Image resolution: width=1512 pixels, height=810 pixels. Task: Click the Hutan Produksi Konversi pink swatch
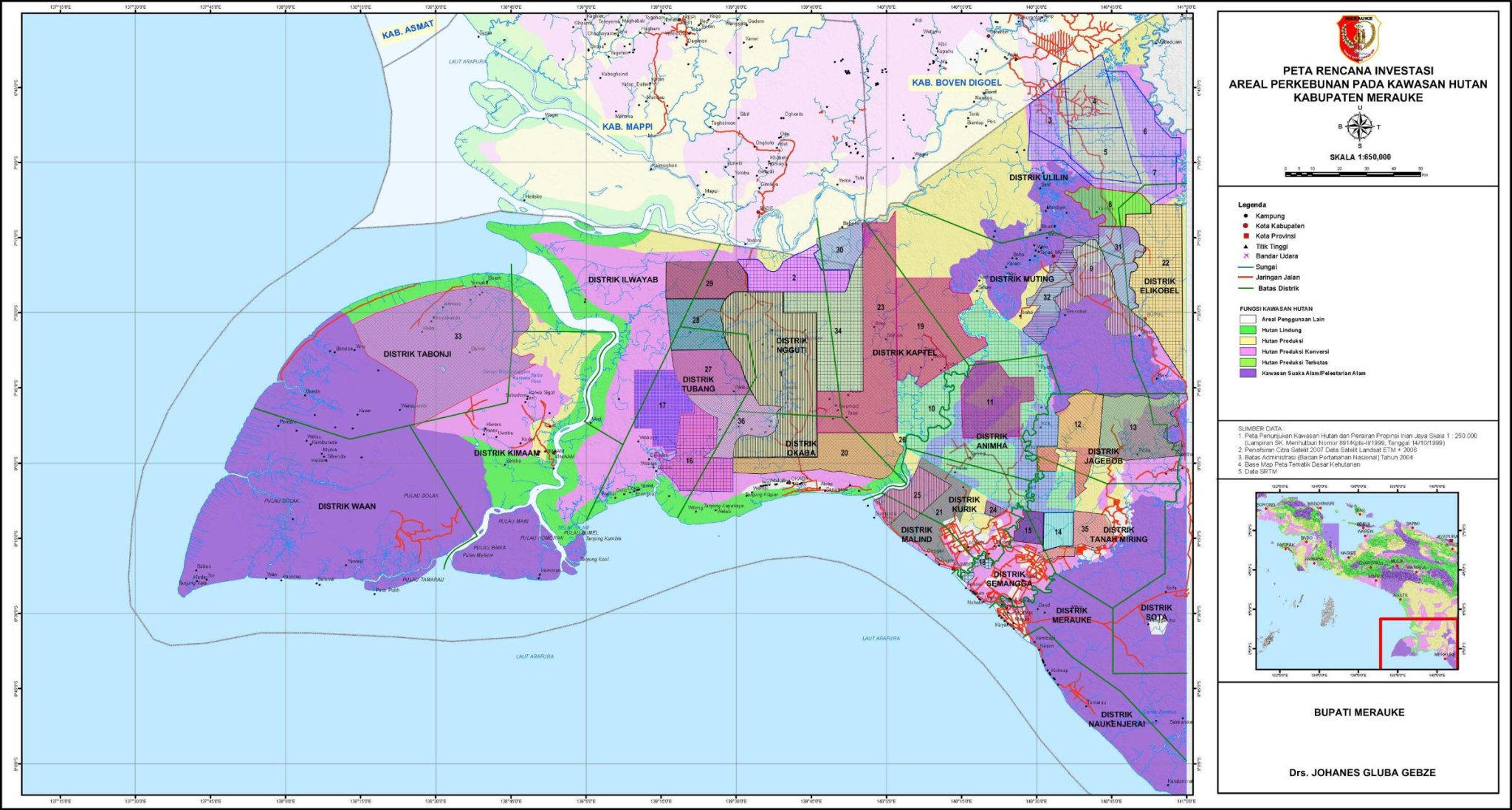click(x=1248, y=351)
